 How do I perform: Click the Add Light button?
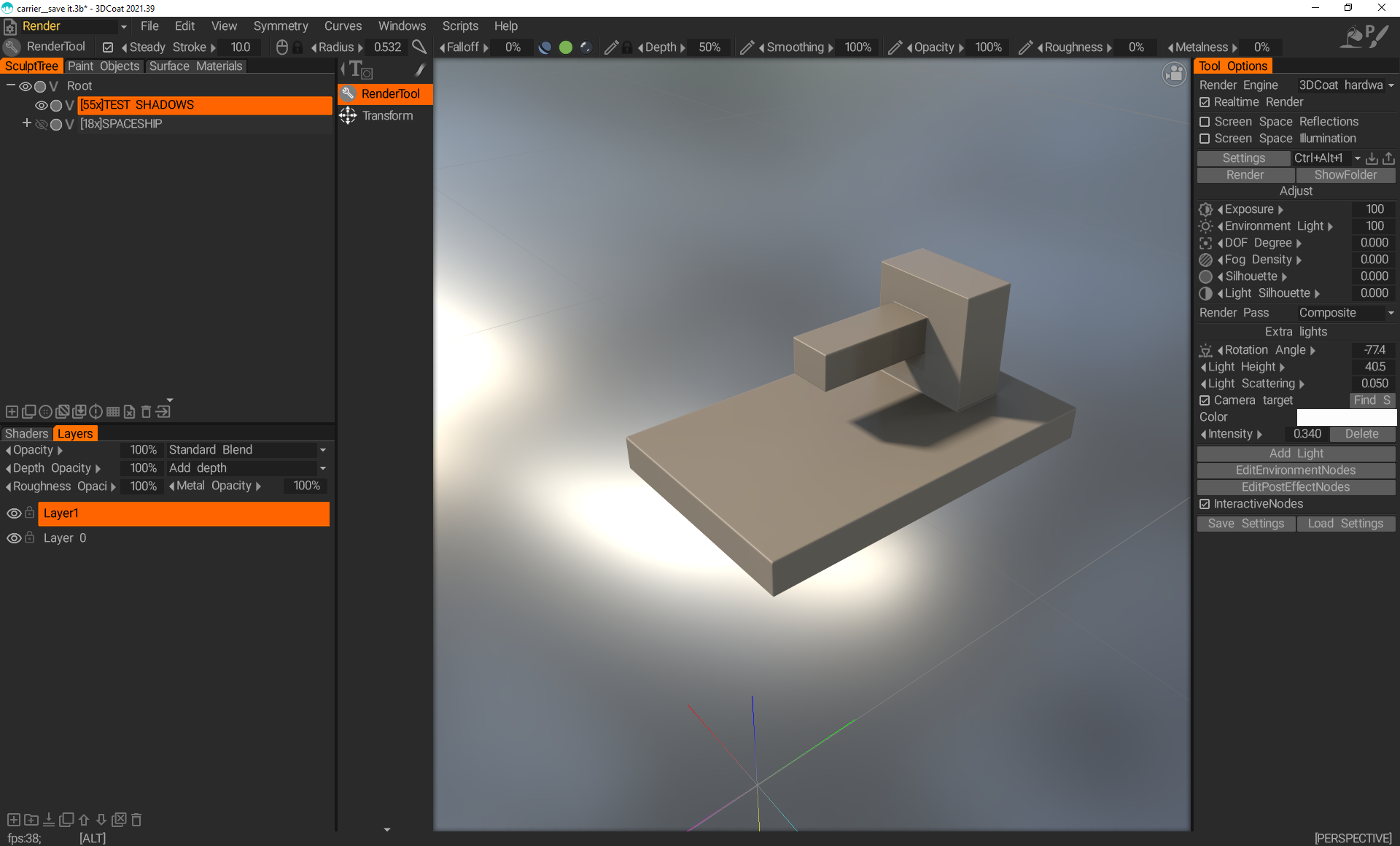(x=1296, y=453)
